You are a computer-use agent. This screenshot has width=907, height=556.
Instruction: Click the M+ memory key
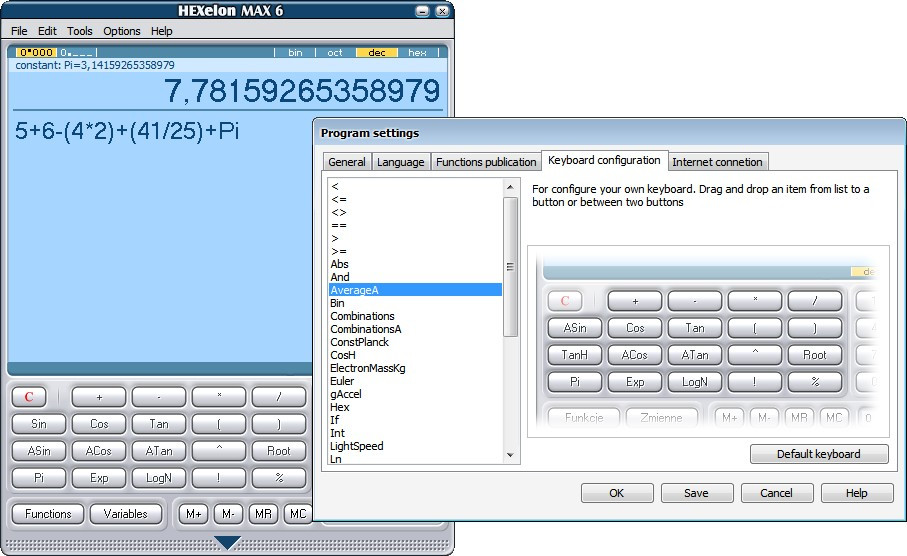coord(194,514)
